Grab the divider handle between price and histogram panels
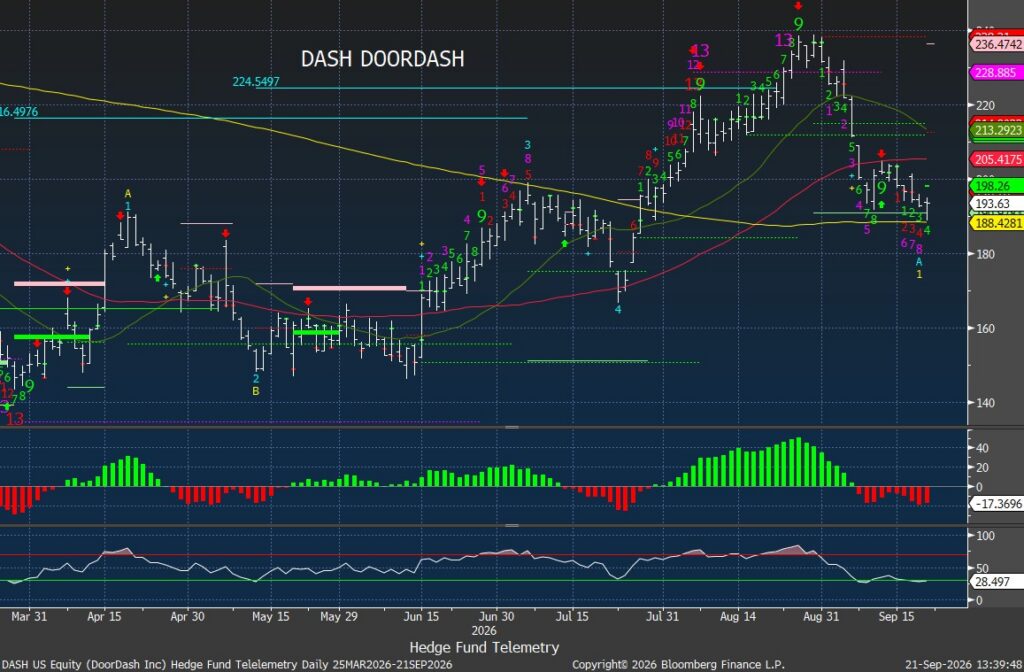Screen dimensions: 1024x672 point(512,428)
